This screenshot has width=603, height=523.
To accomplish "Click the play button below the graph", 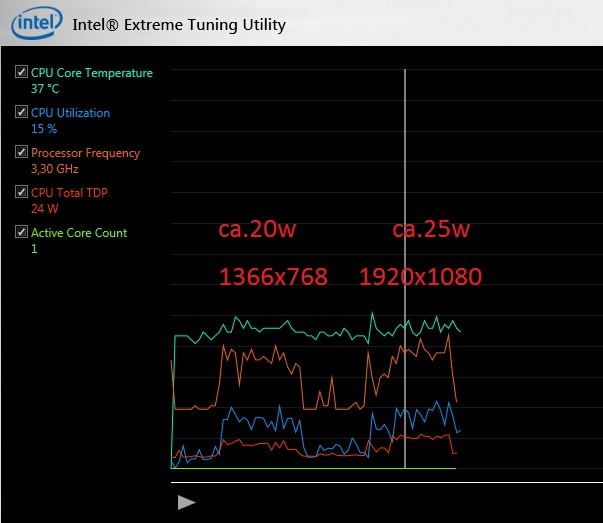I will (187, 503).
